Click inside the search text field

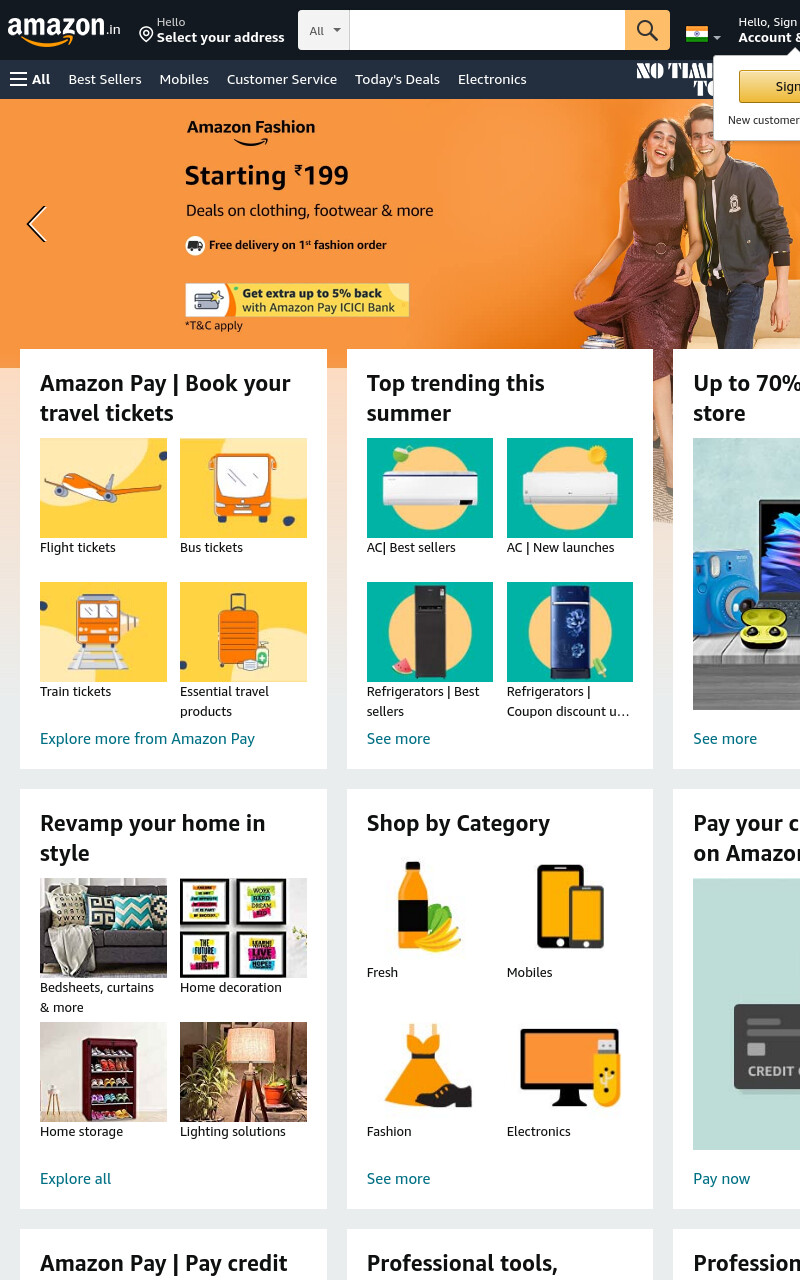[x=487, y=30]
